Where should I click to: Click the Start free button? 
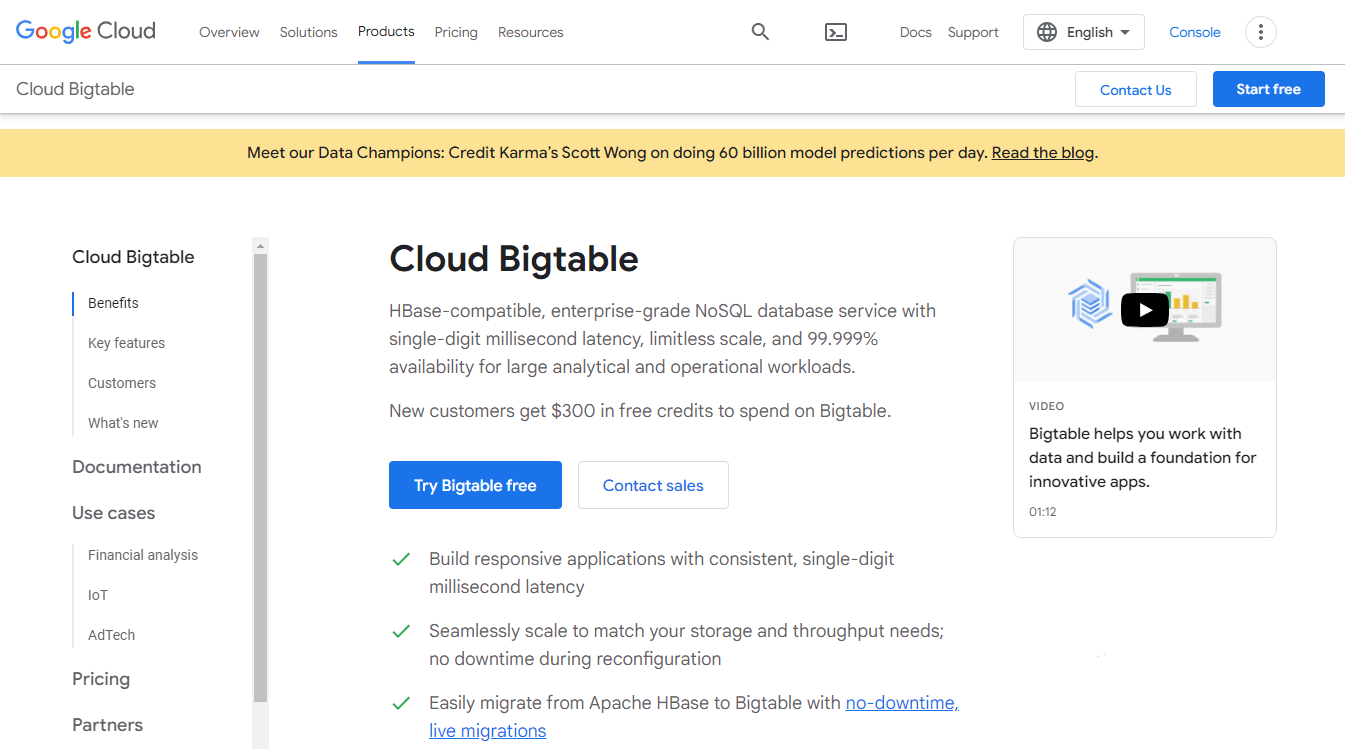coord(1269,89)
